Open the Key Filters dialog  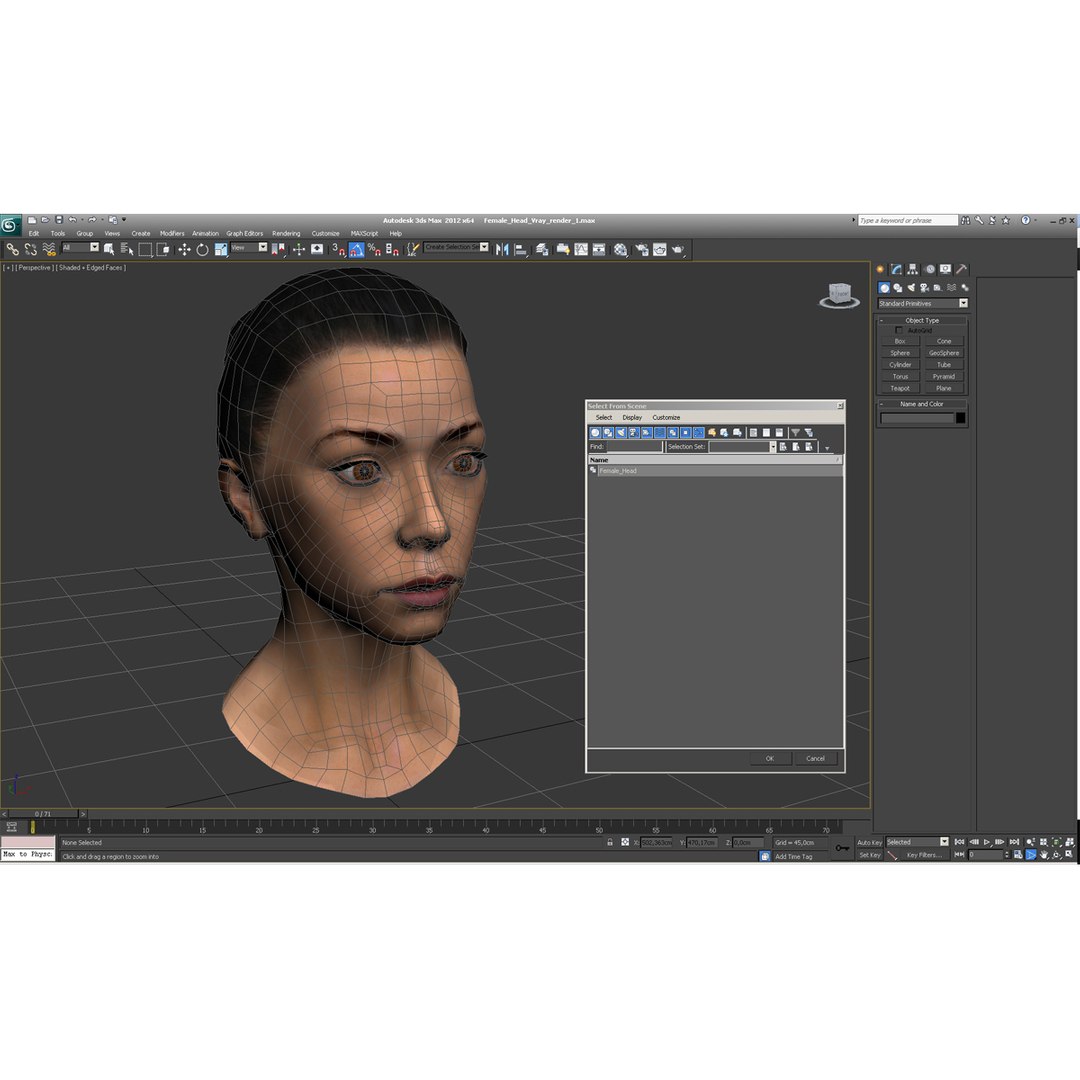923,855
